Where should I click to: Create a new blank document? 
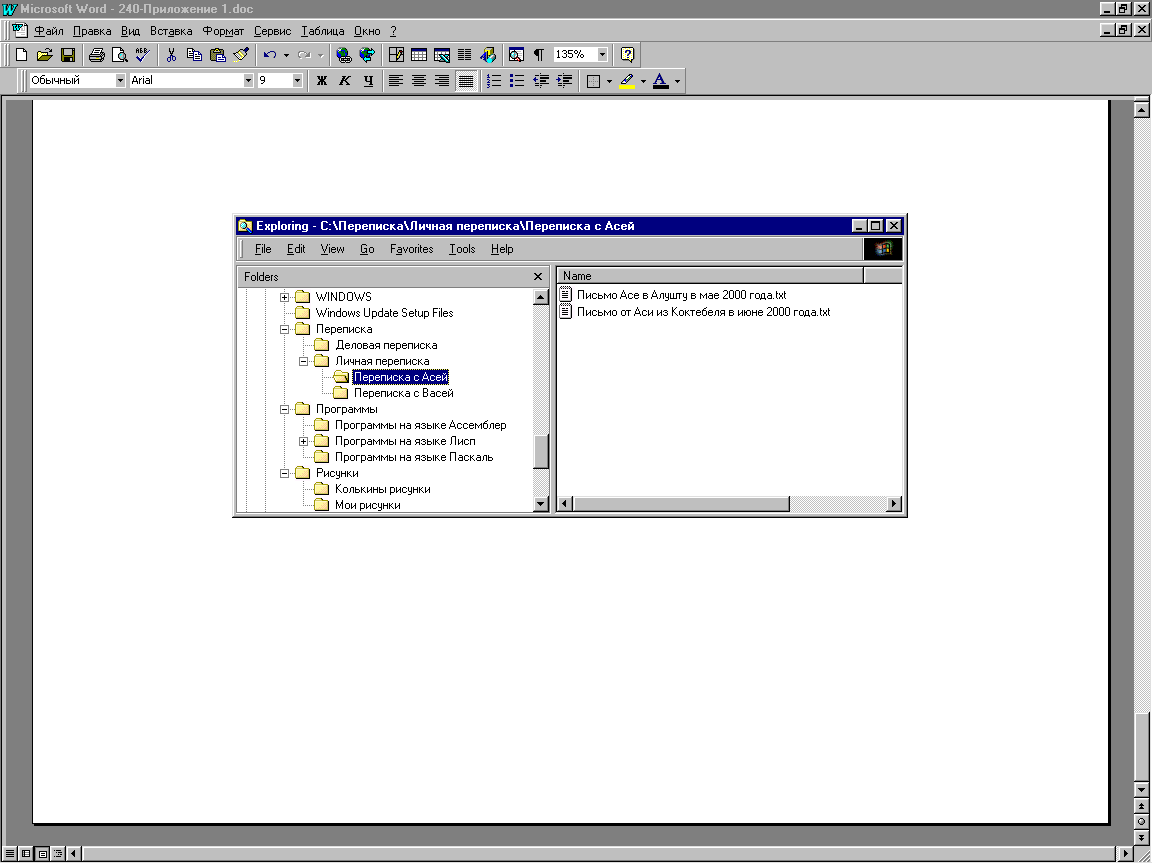coord(21,54)
